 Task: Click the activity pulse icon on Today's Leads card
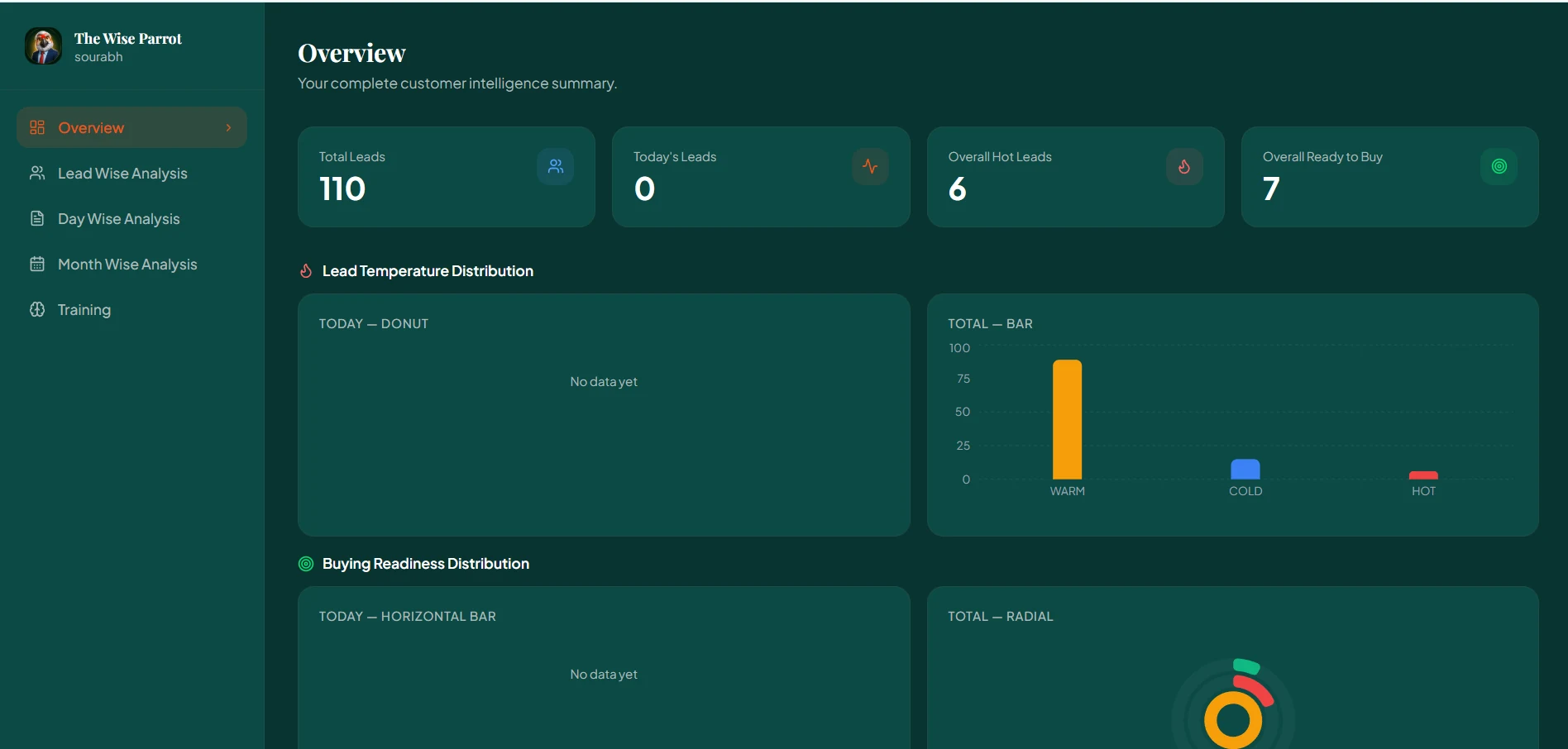click(870, 166)
